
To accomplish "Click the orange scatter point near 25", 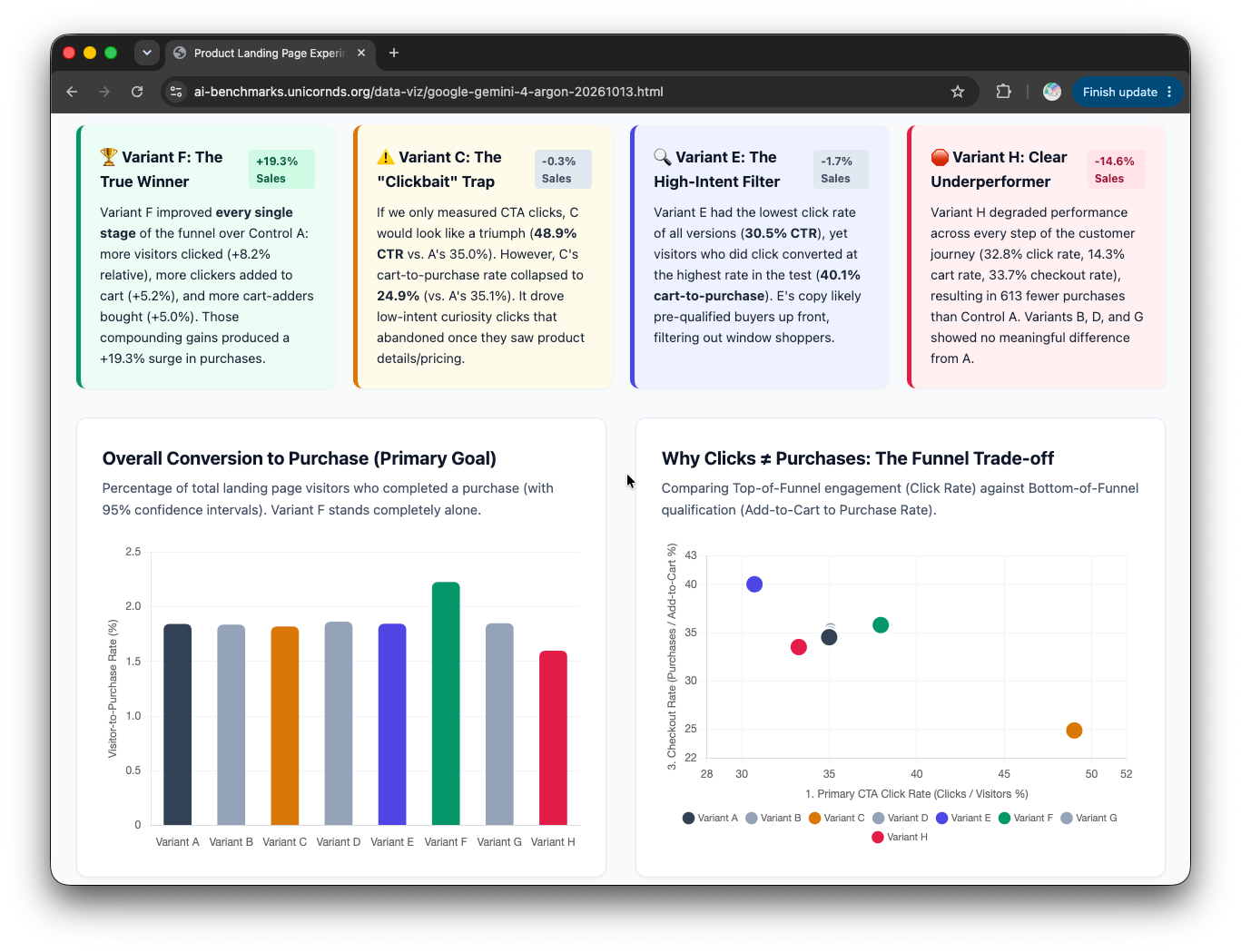I will [x=1074, y=731].
